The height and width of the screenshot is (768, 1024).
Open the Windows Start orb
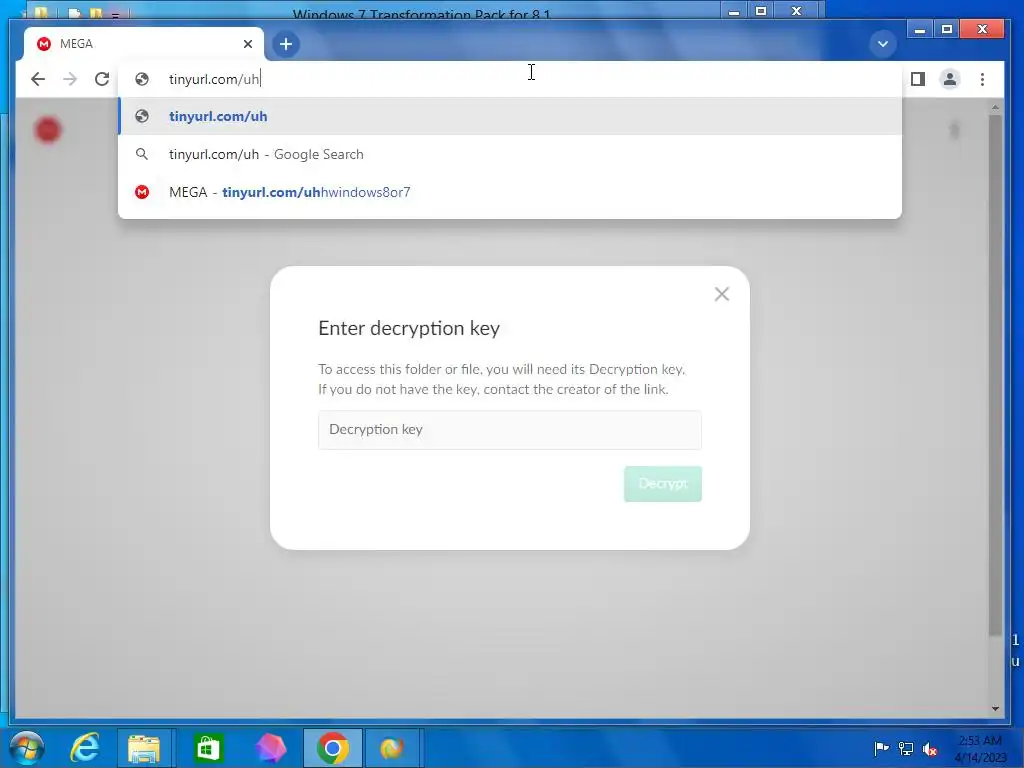pos(27,748)
